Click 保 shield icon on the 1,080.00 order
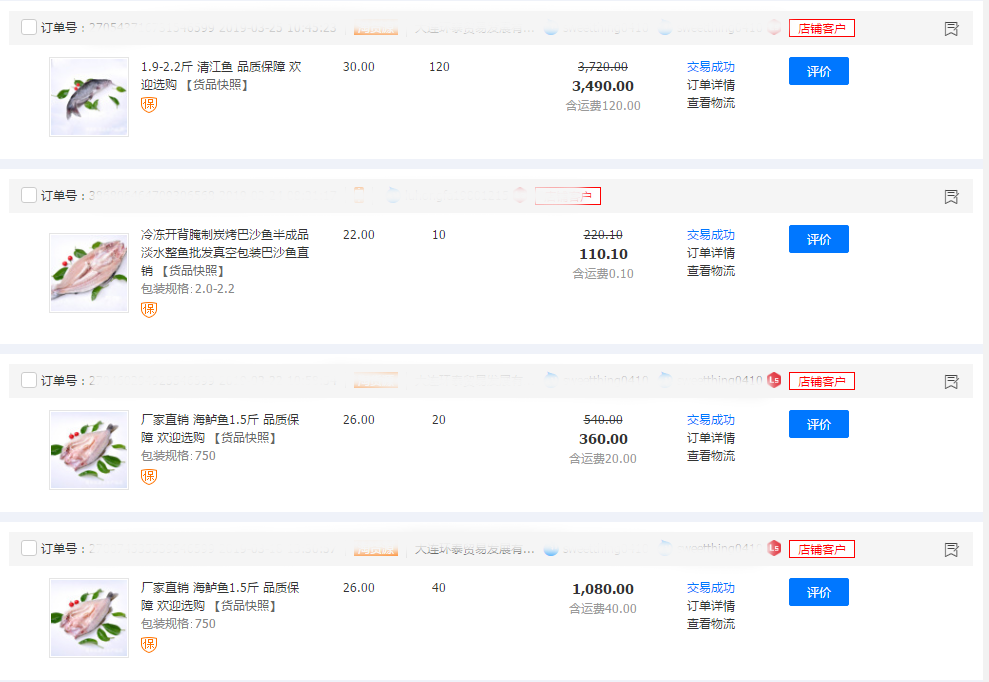This screenshot has height=682, width=989. click(149, 644)
